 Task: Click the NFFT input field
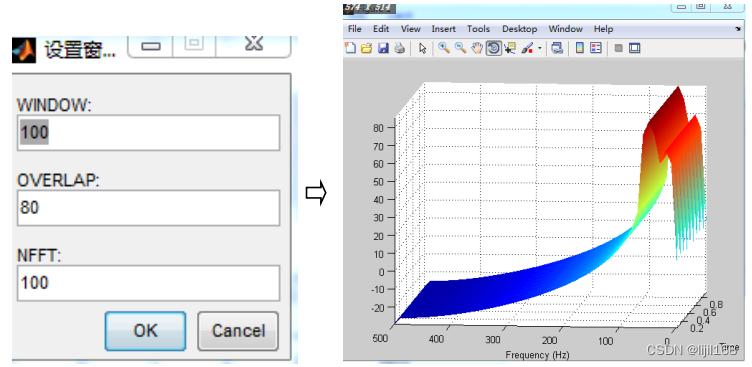[148, 283]
